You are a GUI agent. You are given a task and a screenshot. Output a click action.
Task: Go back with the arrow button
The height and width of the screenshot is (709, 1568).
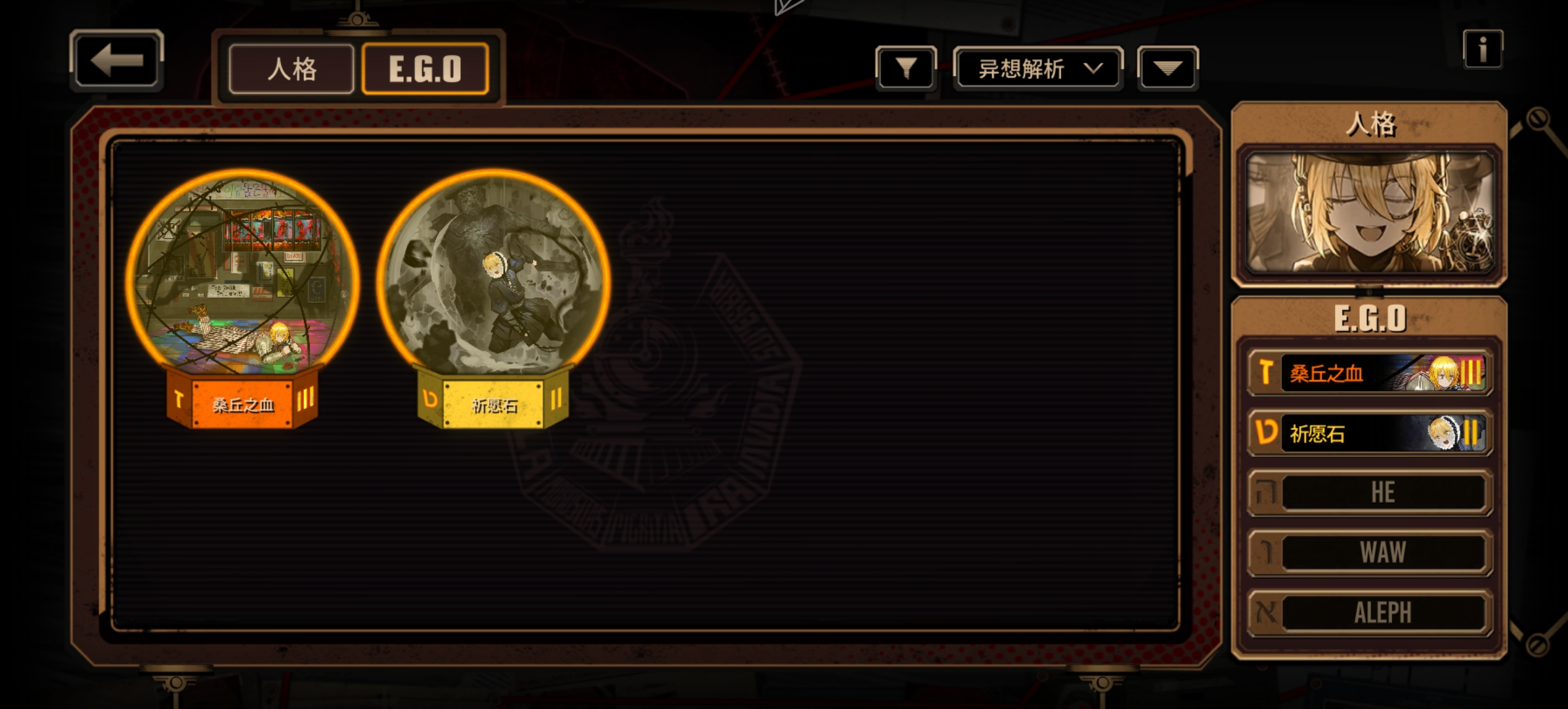pos(116,60)
